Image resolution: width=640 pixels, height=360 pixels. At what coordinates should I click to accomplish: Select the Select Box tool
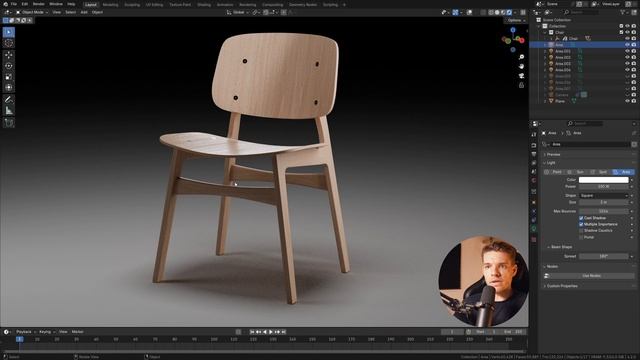tap(9, 32)
